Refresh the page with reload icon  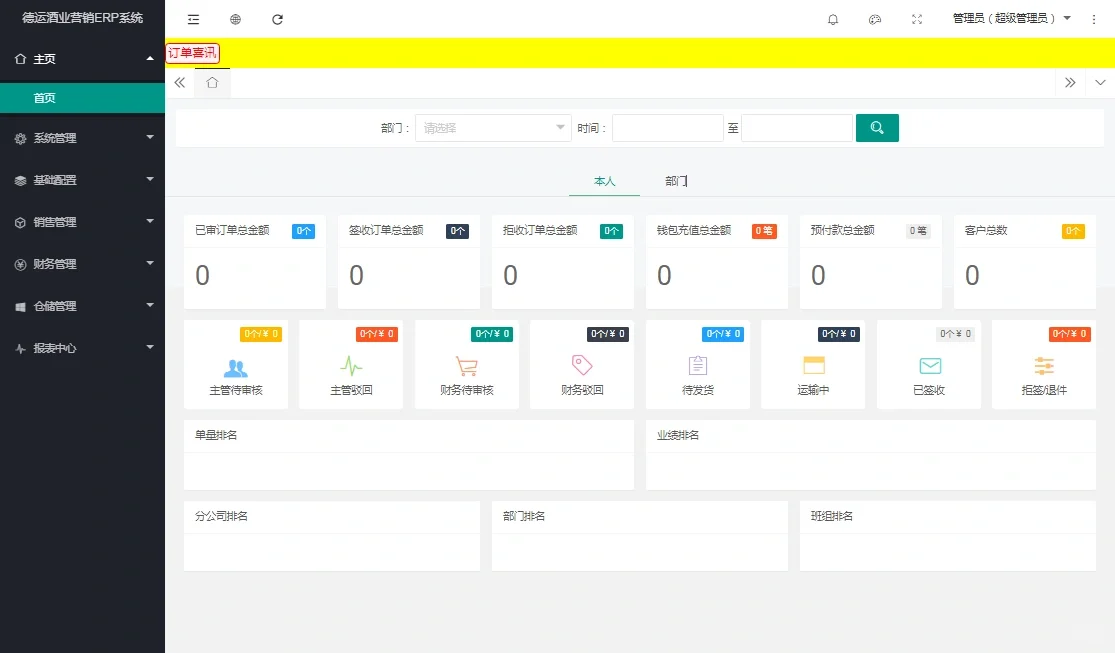coord(277,19)
